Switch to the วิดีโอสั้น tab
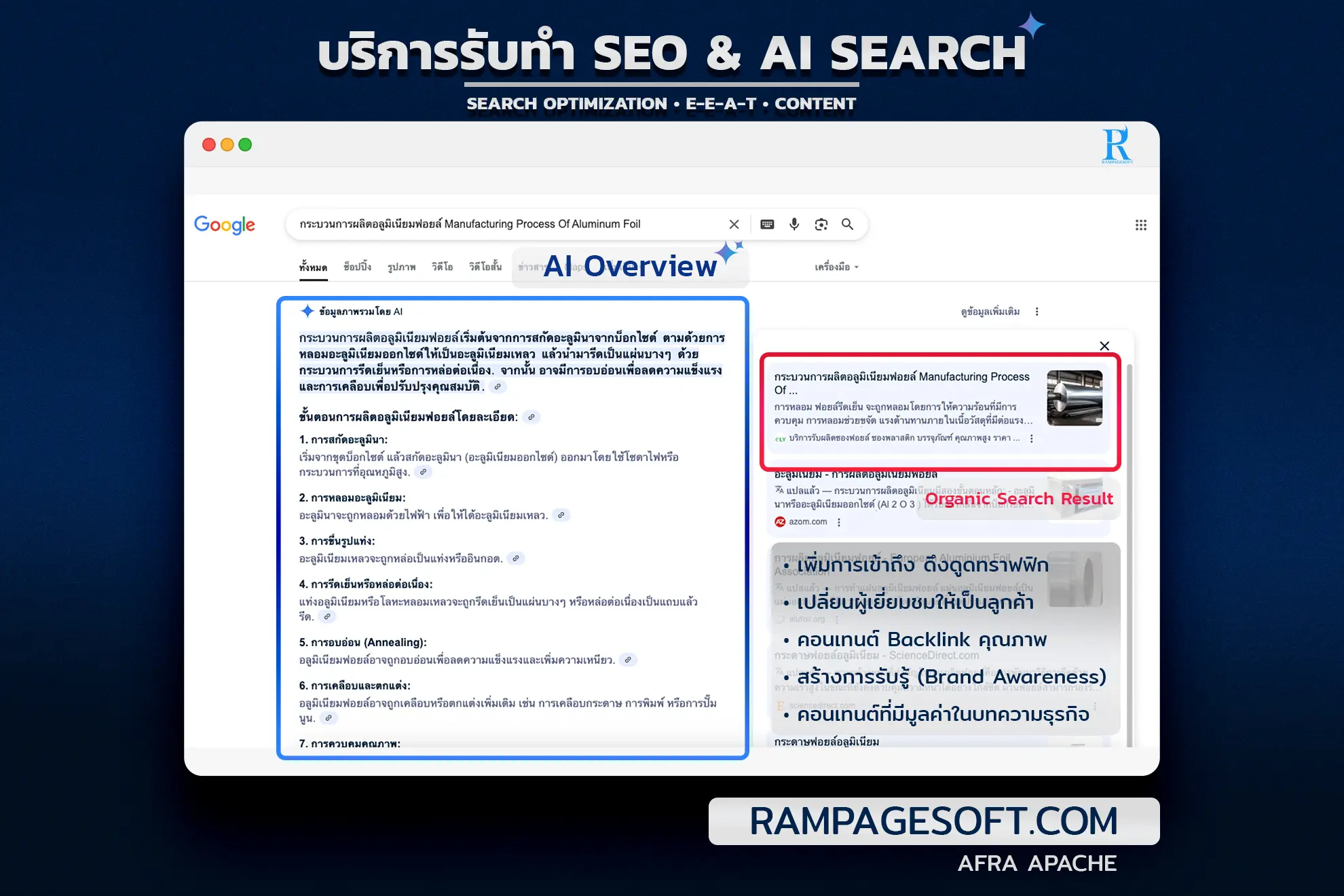1344x896 pixels. (485, 267)
